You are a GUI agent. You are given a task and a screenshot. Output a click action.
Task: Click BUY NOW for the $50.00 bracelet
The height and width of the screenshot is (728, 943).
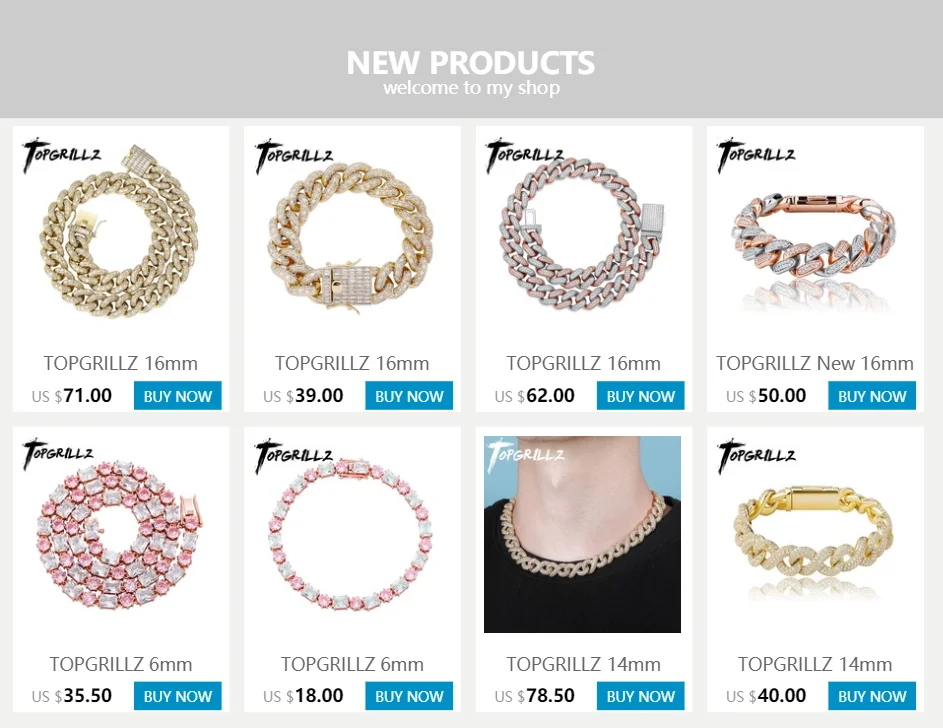872,396
